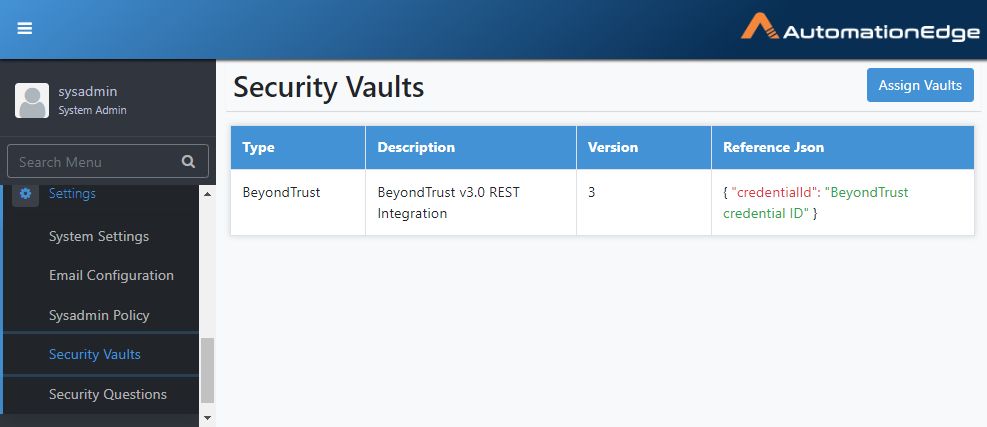Open Security Questions page
Image resolution: width=987 pixels, height=427 pixels.
pyautogui.click(x=108, y=394)
